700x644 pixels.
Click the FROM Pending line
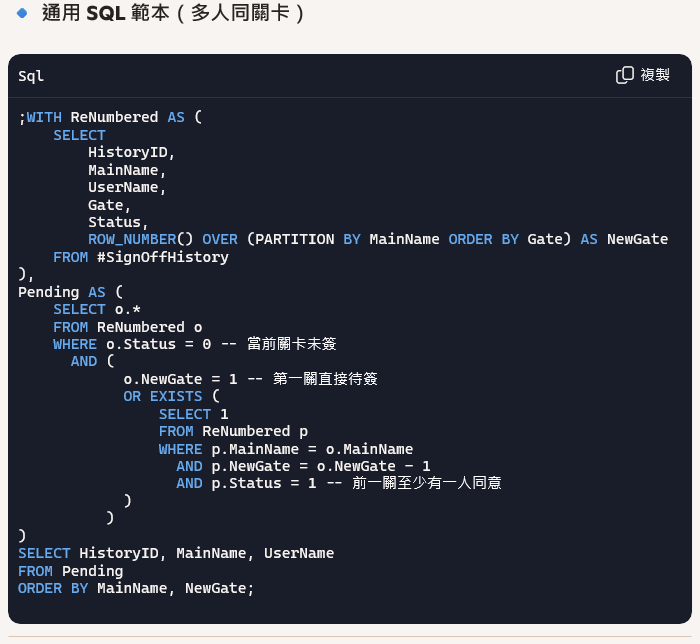click(71, 571)
